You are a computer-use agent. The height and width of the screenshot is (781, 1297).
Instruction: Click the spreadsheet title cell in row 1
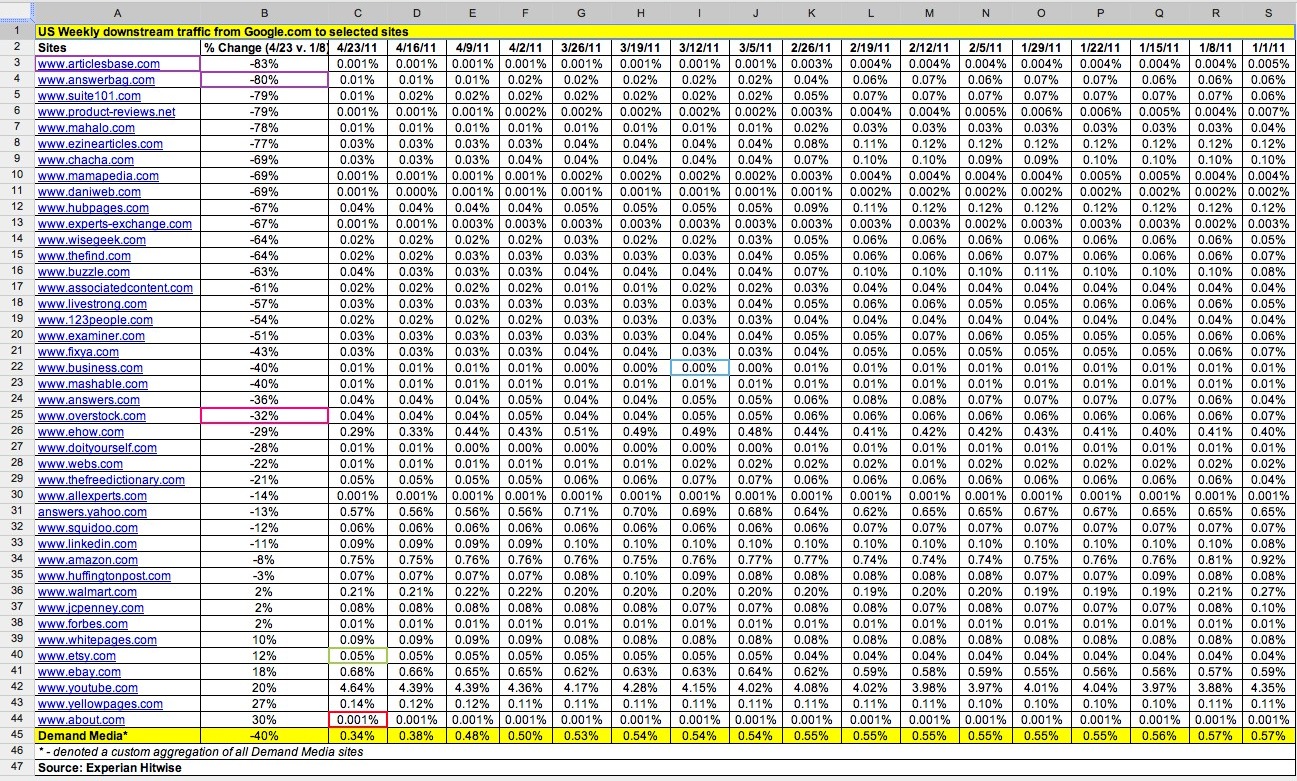coord(666,32)
